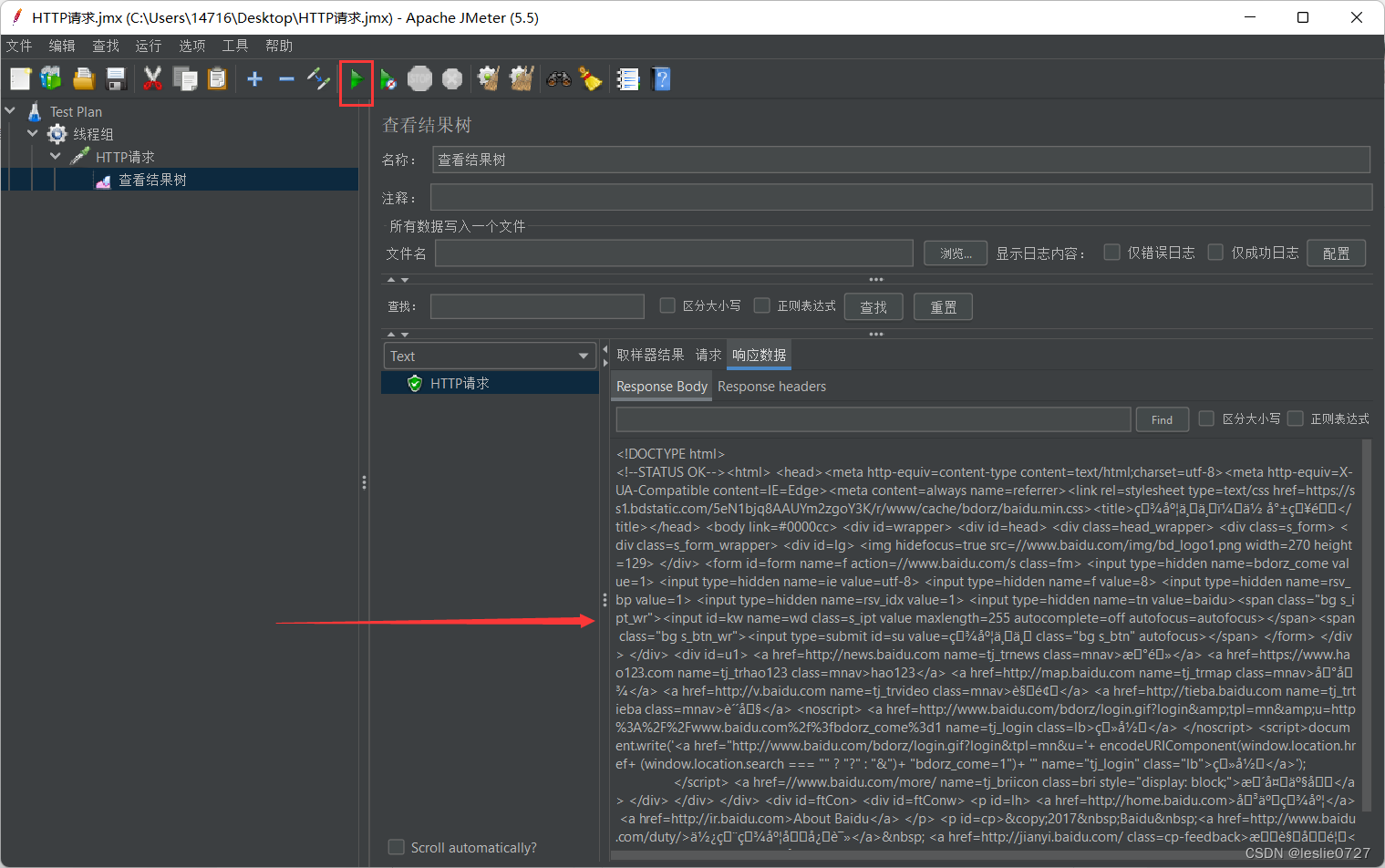1385x868 pixels.
Task: Collapse the Test Plan tree node
Action: click(x=11, y=111)
